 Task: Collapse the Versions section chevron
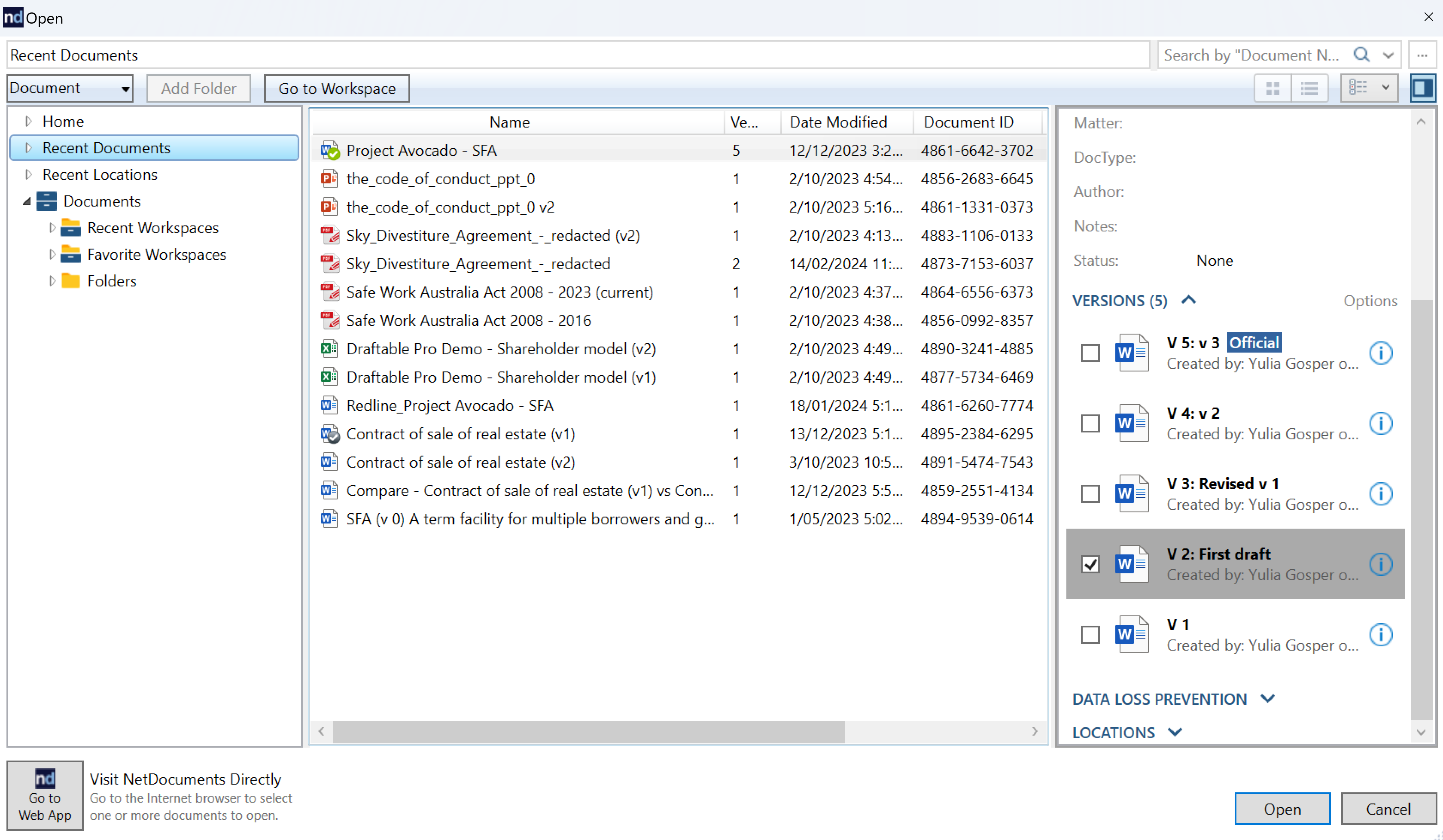coord(1189,300)
